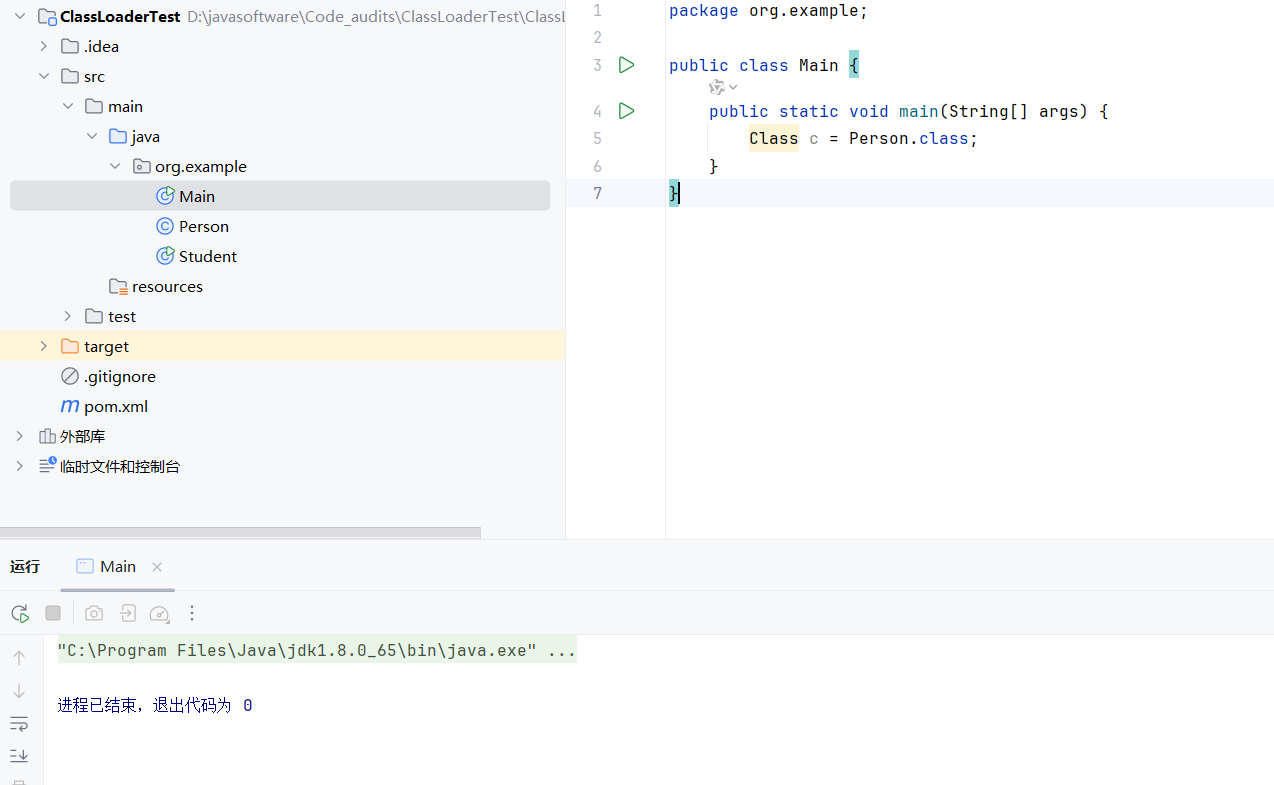This screenshot has width=1274, height=785.
Task: Click the 进程已结束 exit message
Action: tap(155, 706)
